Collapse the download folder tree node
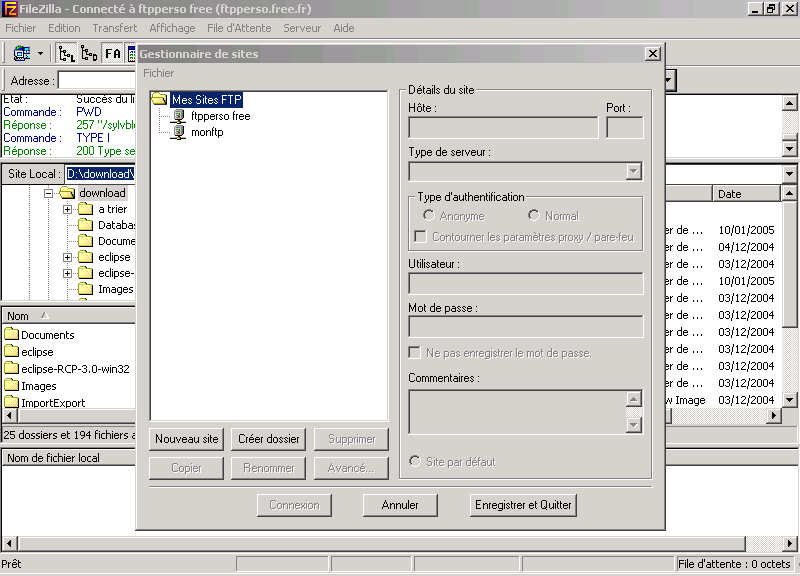800x576 pixels. (48, 193)
